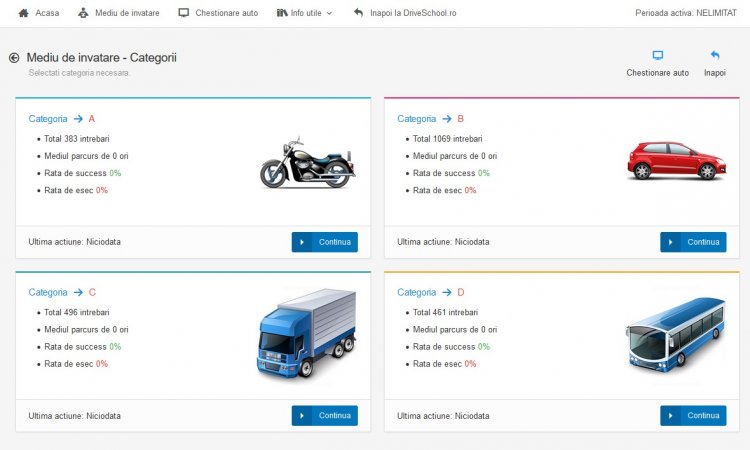This screenshot has height=450, width=750.
Task: Click 'Rata de esec 0%' in Category C
Action: 76,364
